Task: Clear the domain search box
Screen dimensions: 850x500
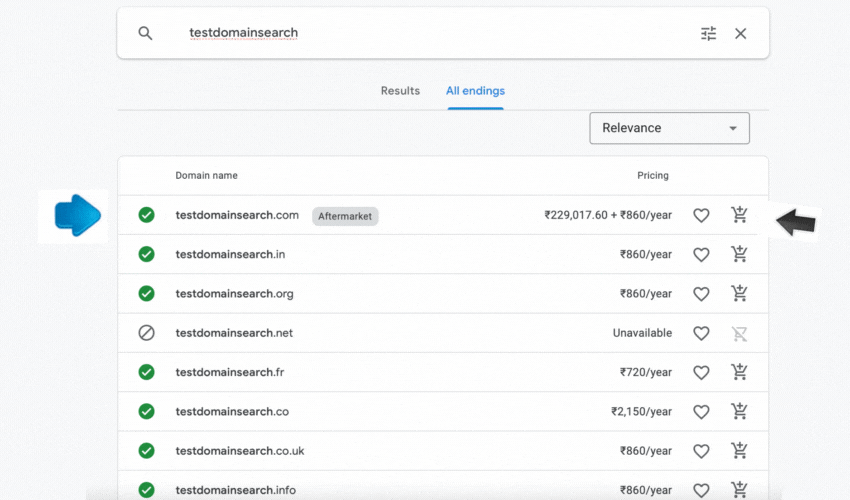Action: (740, 34)
